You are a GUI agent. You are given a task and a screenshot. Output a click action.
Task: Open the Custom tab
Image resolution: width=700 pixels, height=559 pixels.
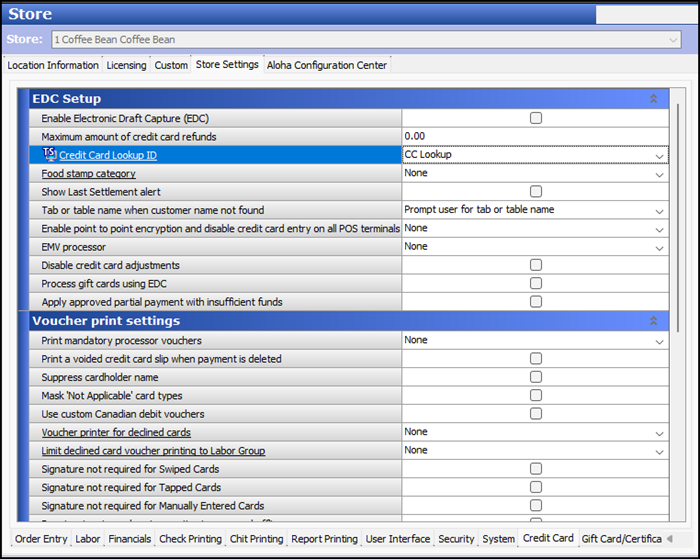pyautogui.click(x=171, y=65)
